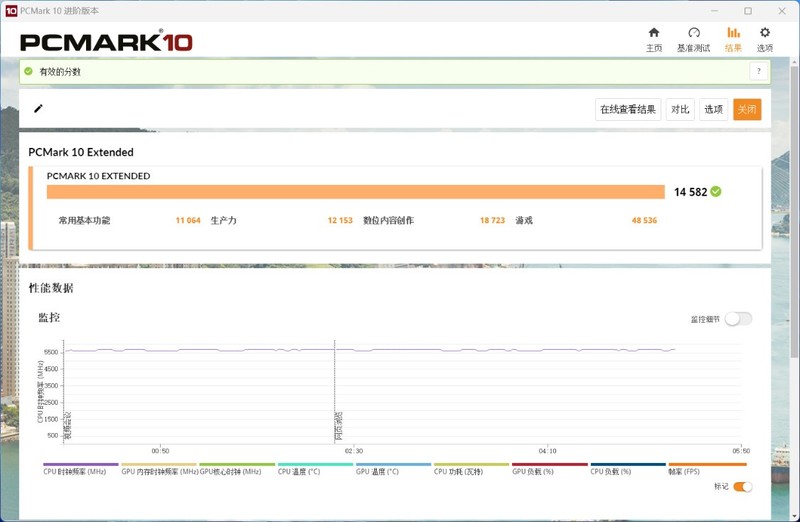The width and height of the screenshot is (800, 522).
Task: Select the 结果 results tab
Action: 733,39
